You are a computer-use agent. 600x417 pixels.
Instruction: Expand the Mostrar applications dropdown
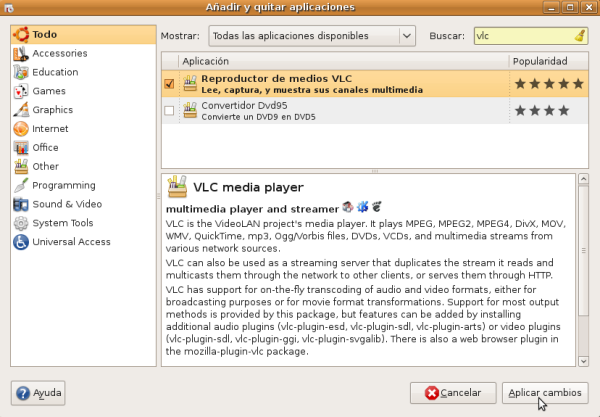coord(311,36)
